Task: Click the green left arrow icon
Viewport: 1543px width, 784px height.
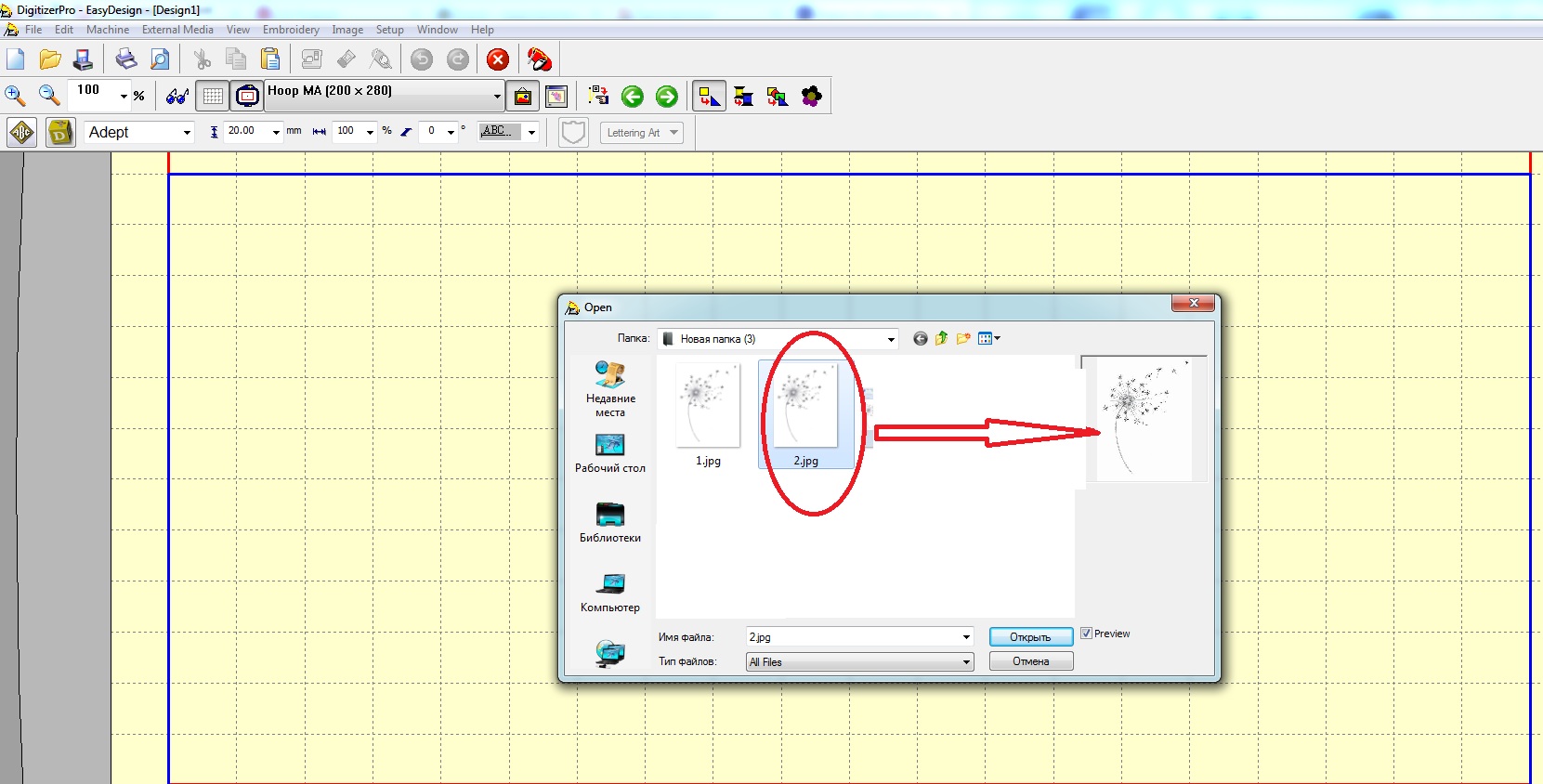Action: (633, 97)
